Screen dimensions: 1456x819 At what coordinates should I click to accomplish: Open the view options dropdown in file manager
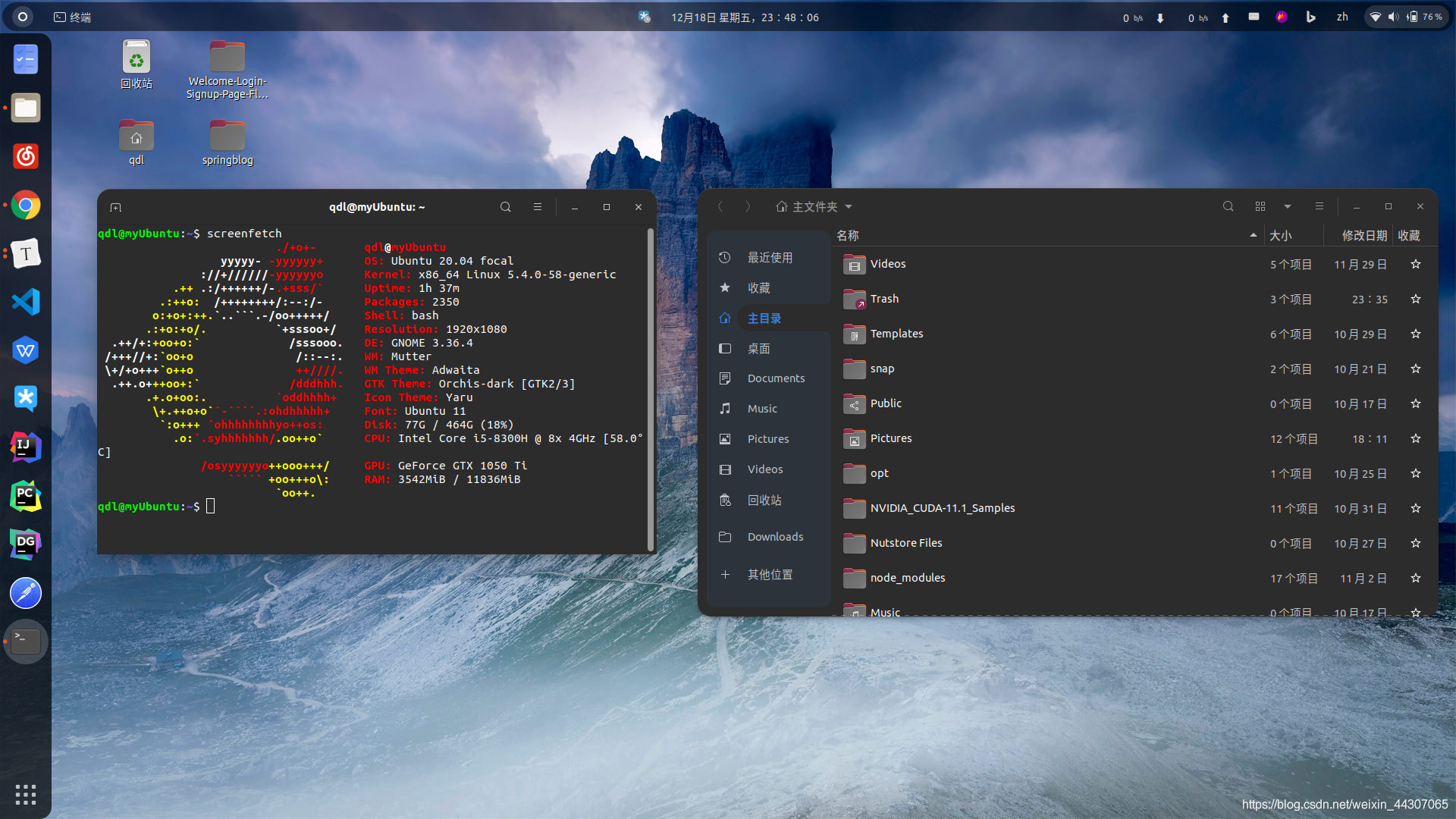[1287, 206]
